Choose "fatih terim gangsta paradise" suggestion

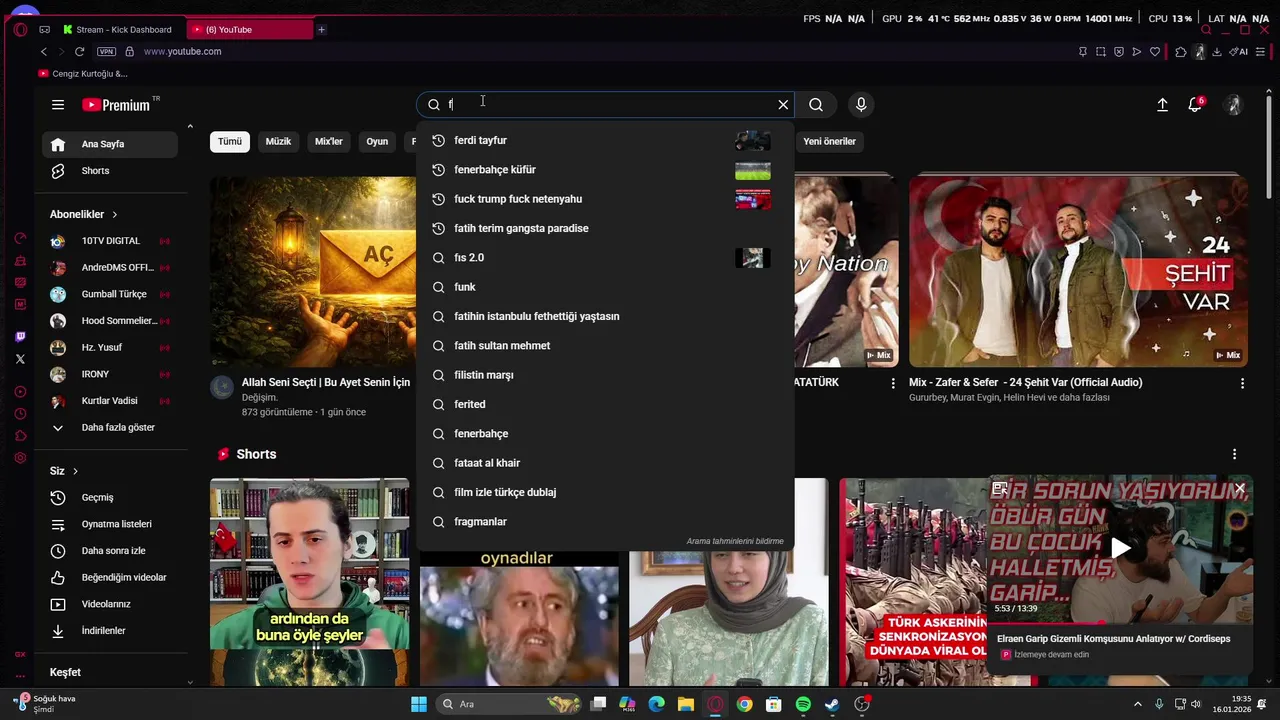(x=605, y=229)
